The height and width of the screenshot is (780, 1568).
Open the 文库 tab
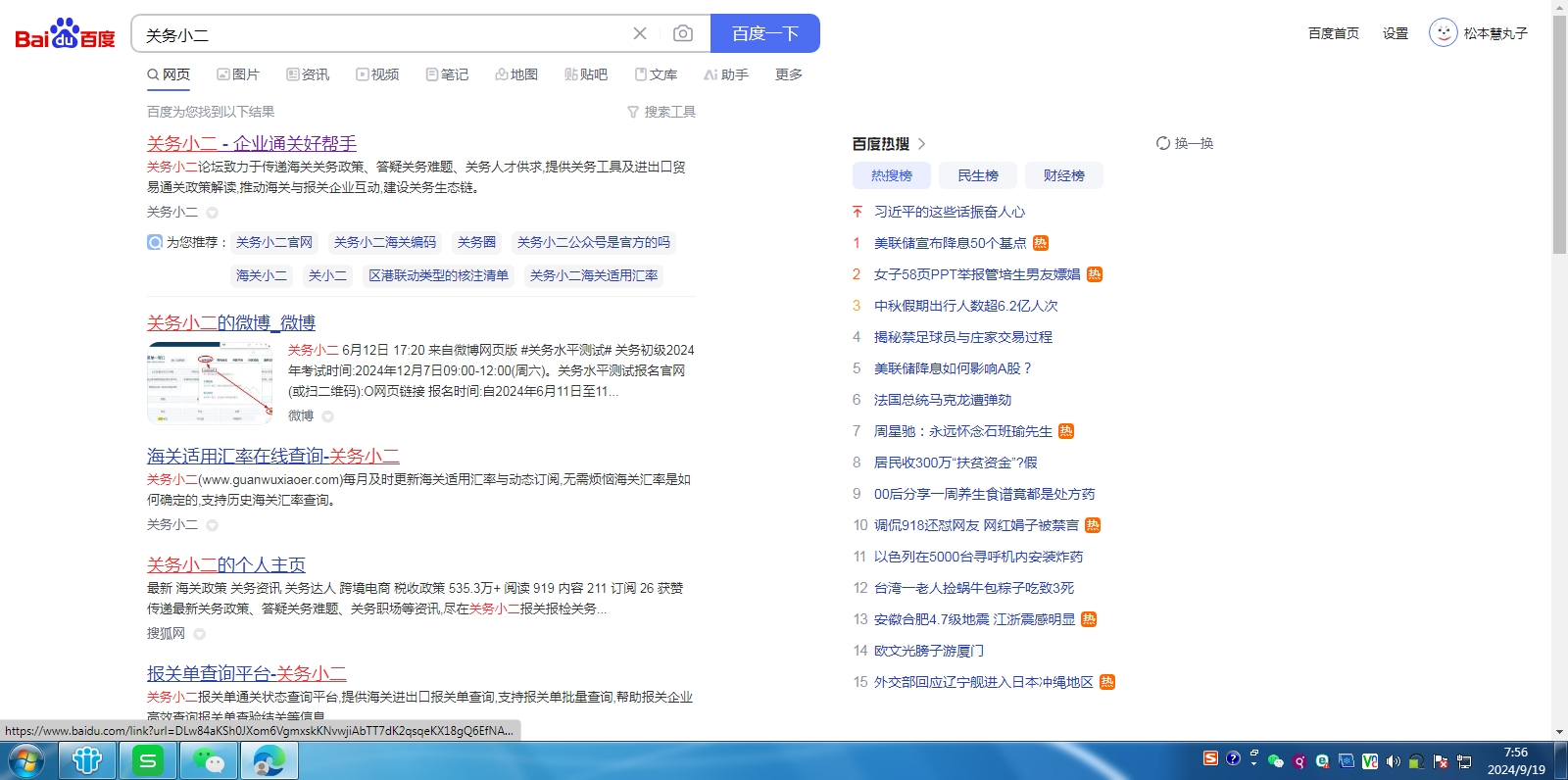656,74
